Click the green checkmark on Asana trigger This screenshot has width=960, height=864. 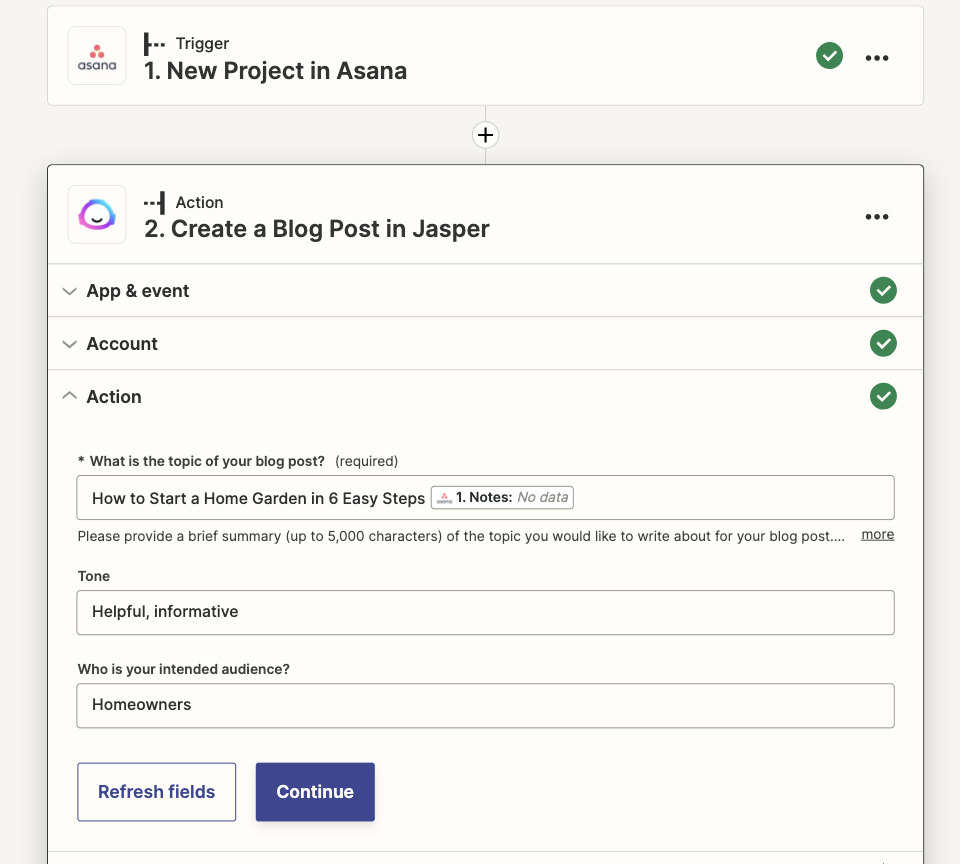coord(829,56)
